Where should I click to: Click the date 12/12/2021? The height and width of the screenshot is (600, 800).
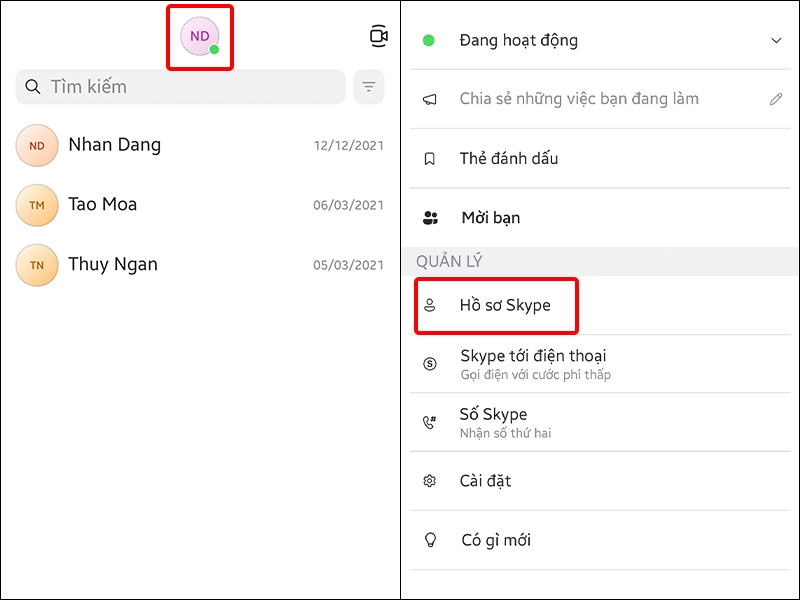(348, 146)
